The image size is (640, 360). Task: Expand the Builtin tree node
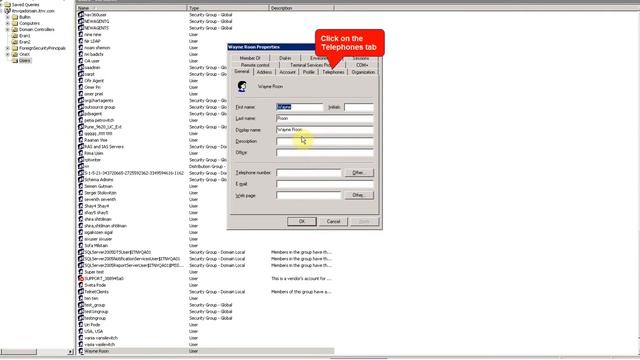7,17
